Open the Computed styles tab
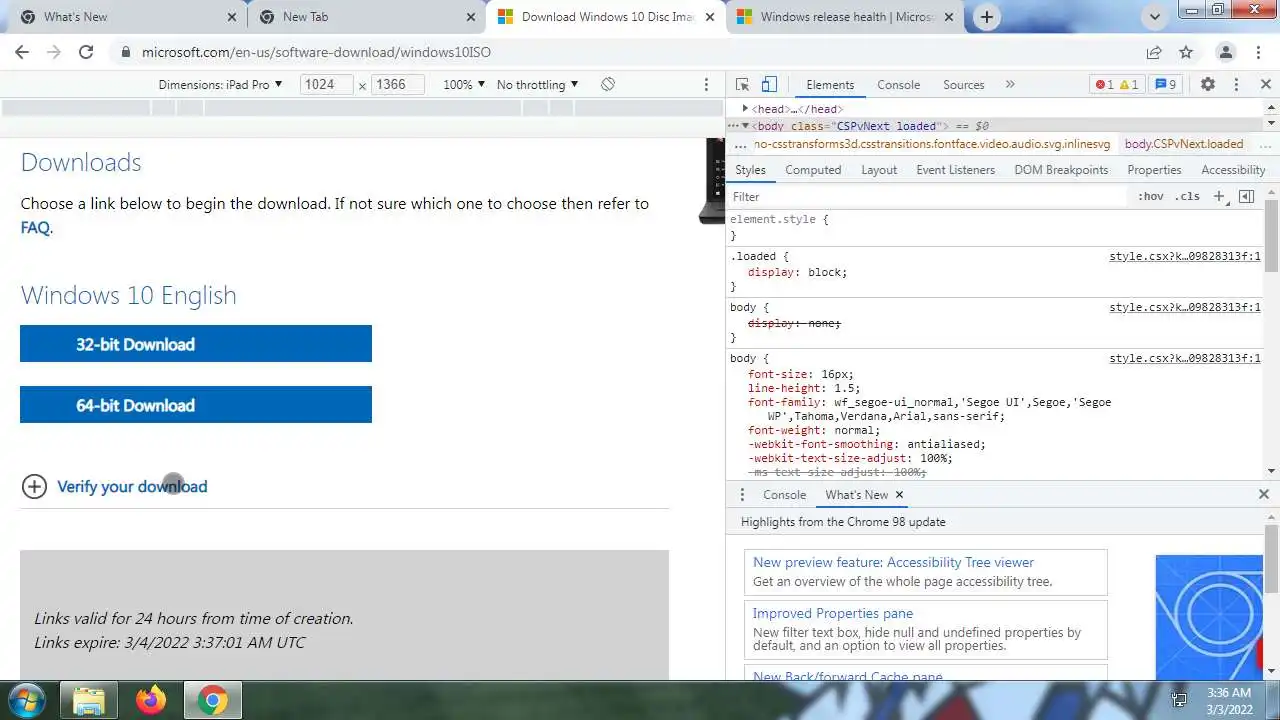1280x720 pixels. 813,170
